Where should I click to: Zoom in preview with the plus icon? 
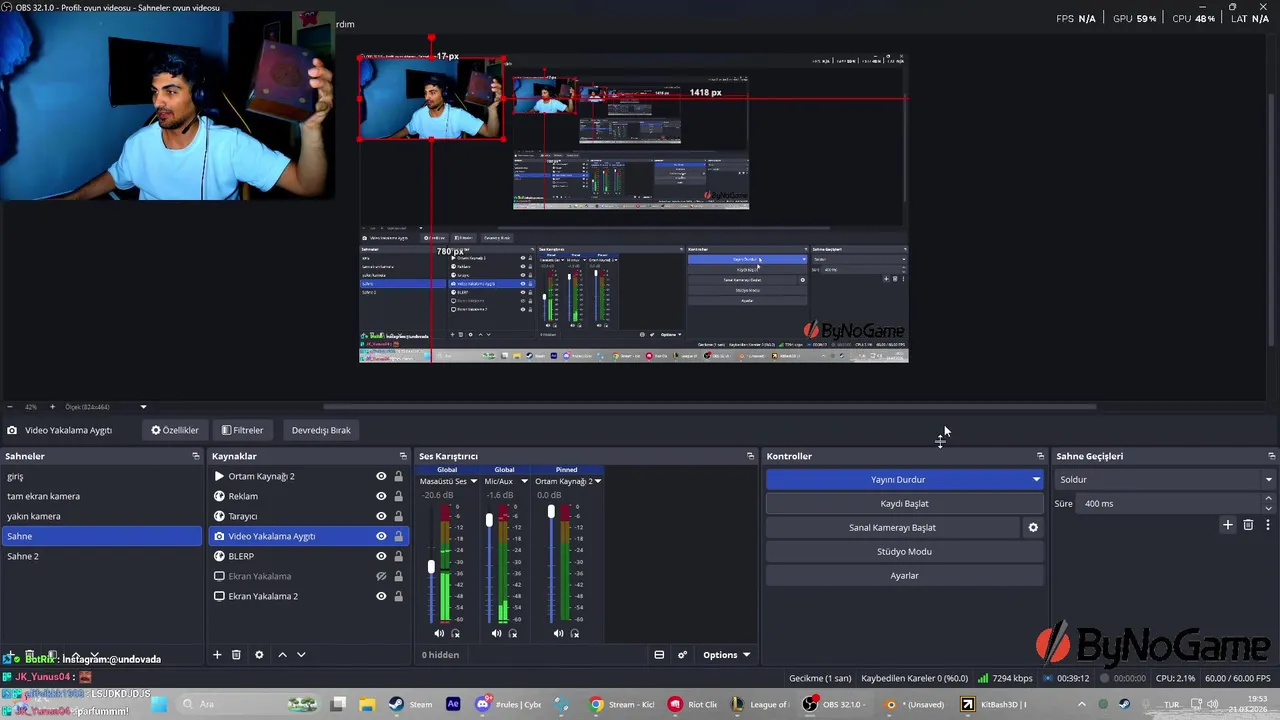[x=52, y=407]
